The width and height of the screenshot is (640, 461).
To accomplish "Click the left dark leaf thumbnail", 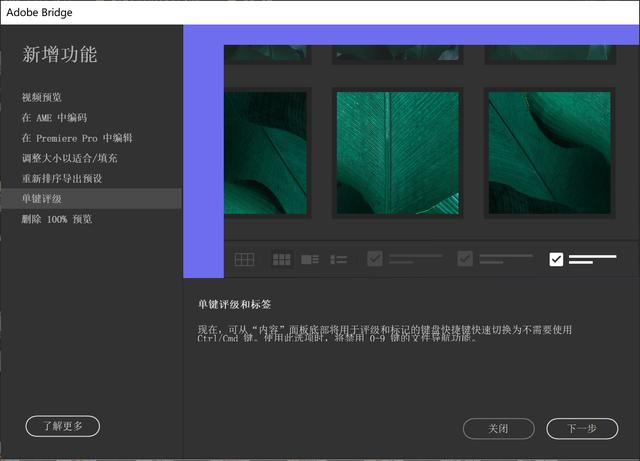I will pos(265,153).
